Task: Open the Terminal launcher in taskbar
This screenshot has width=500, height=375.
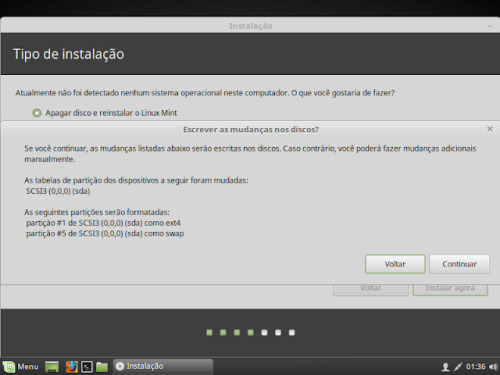Action: pos(87,367)
